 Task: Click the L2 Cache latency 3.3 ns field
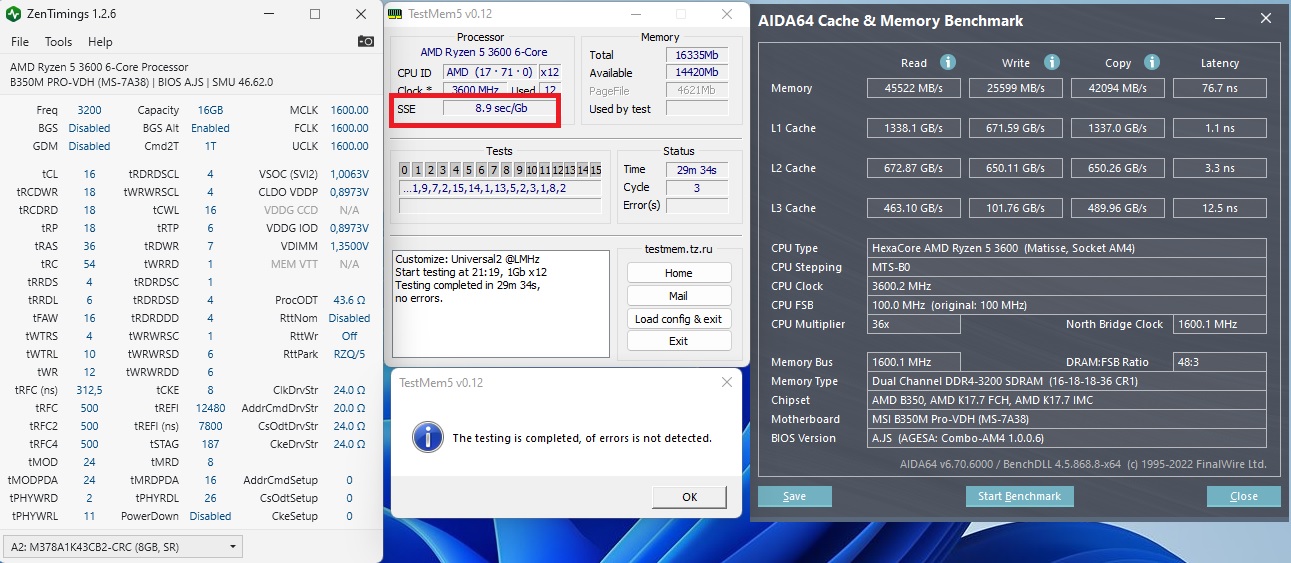tap(1220, 168)
